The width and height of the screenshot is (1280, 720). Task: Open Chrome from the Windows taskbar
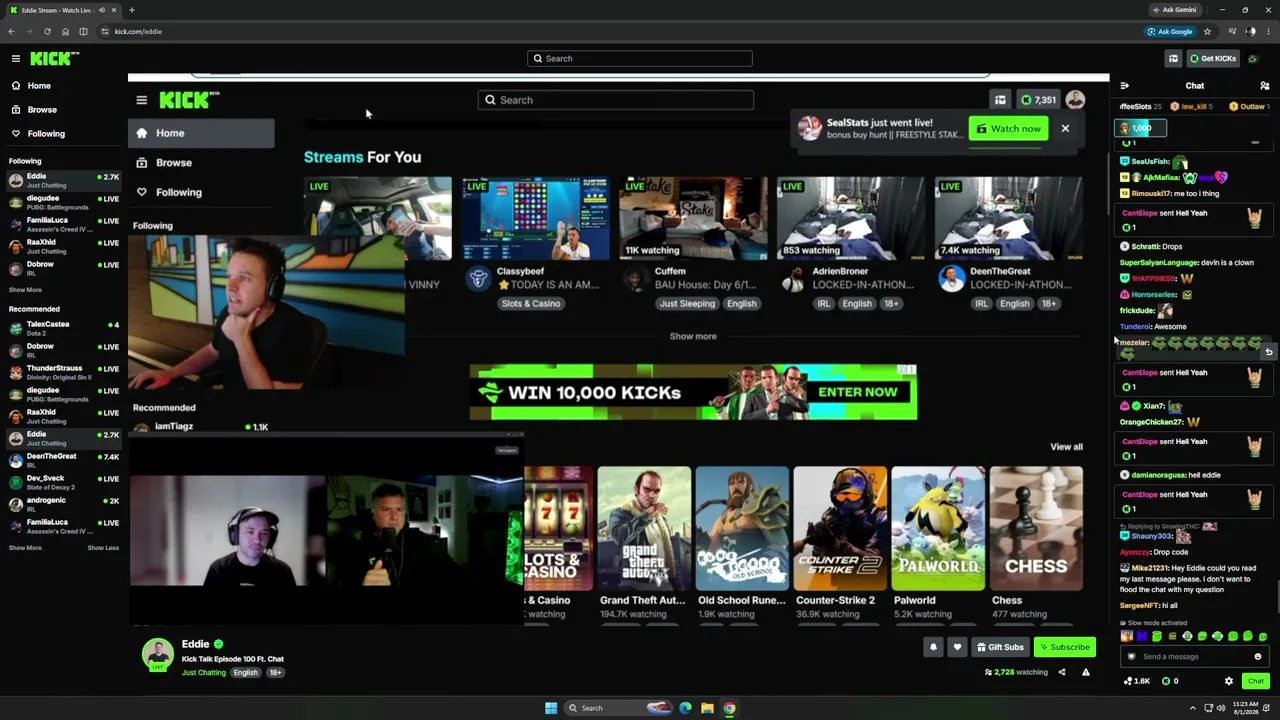click(729, 708)
